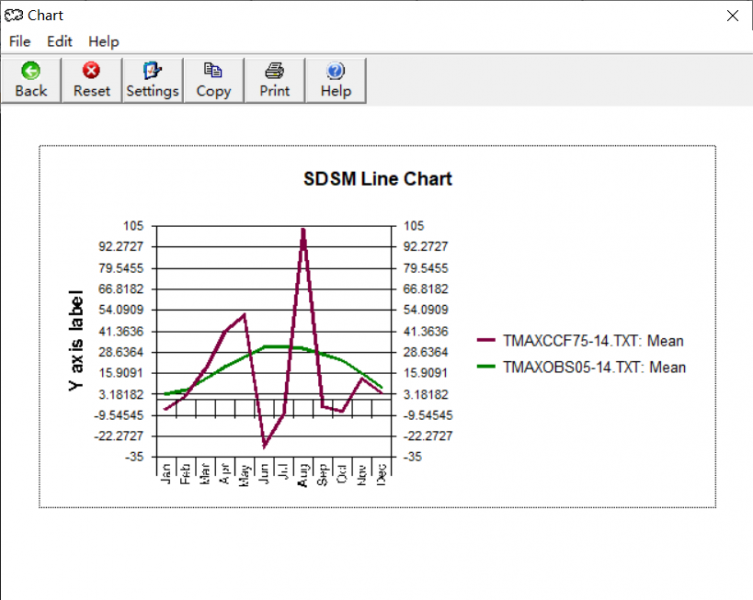Image resolution: width=753 pixels, height=600 pixels.
Task: Open the File menu
Action: [x=20, y=41]
